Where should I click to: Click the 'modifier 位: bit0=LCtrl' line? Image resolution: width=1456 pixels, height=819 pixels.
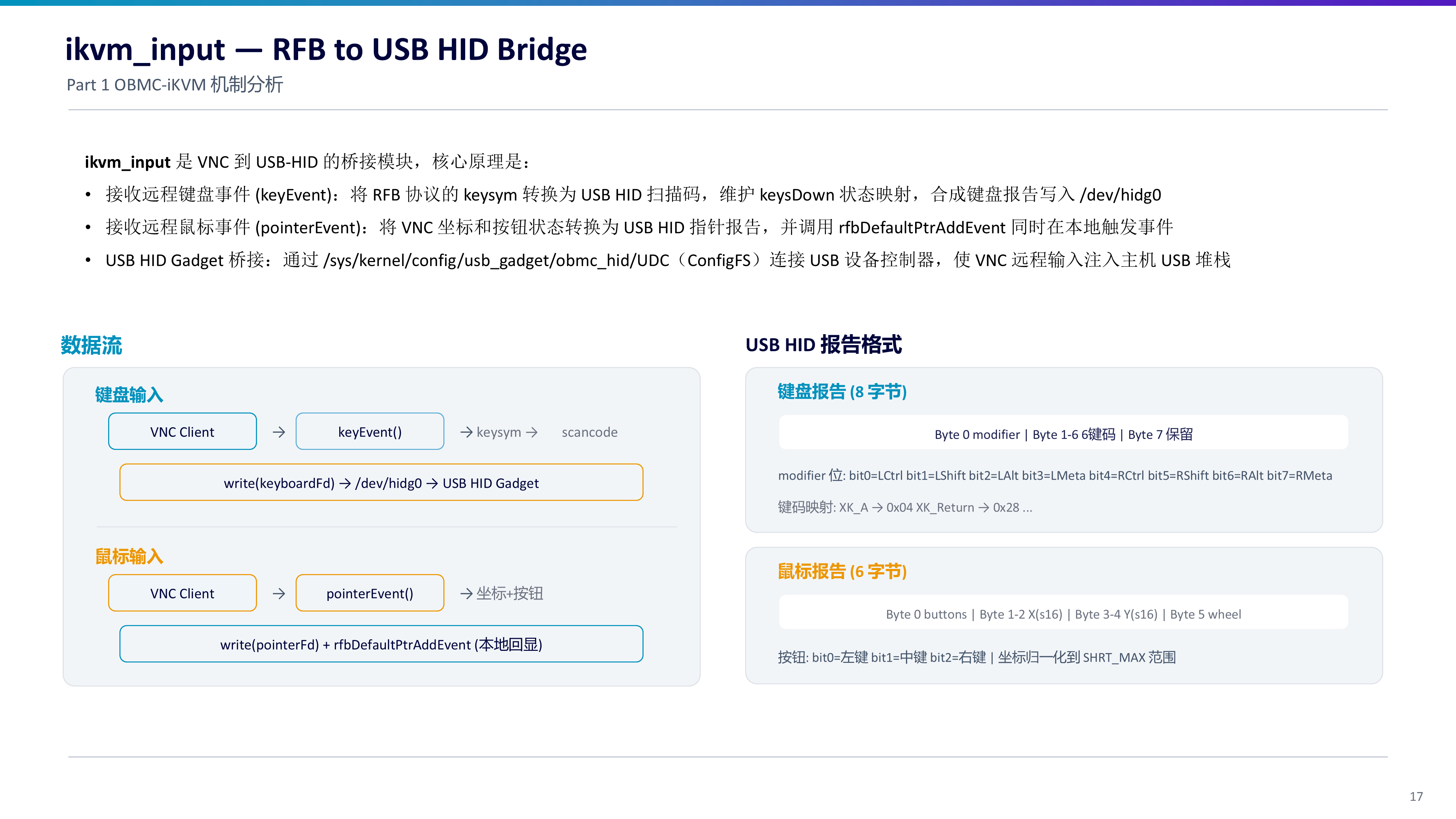pyautogui.click(x=1055, y=475)
